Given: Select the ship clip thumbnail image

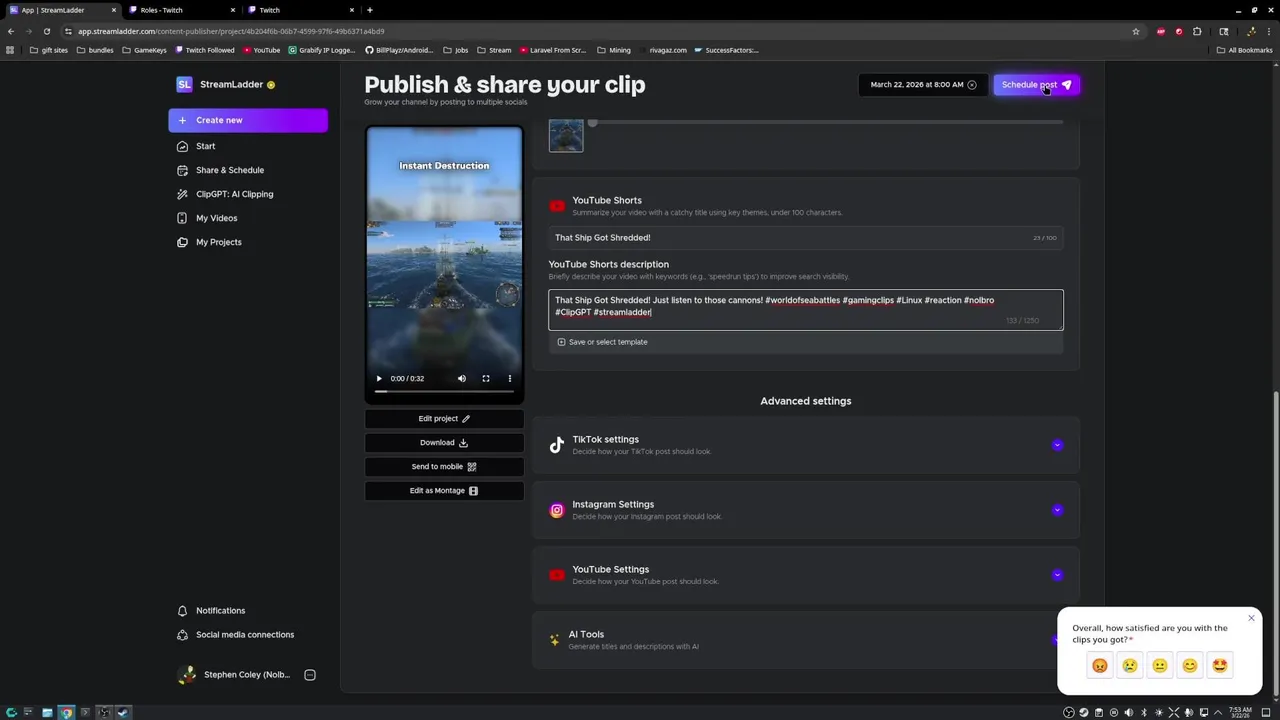Looking at the screenshot, I should point(566,136).
